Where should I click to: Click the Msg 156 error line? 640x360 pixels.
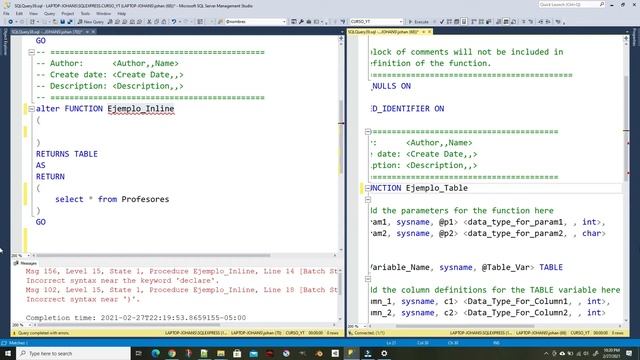point(182,271)
